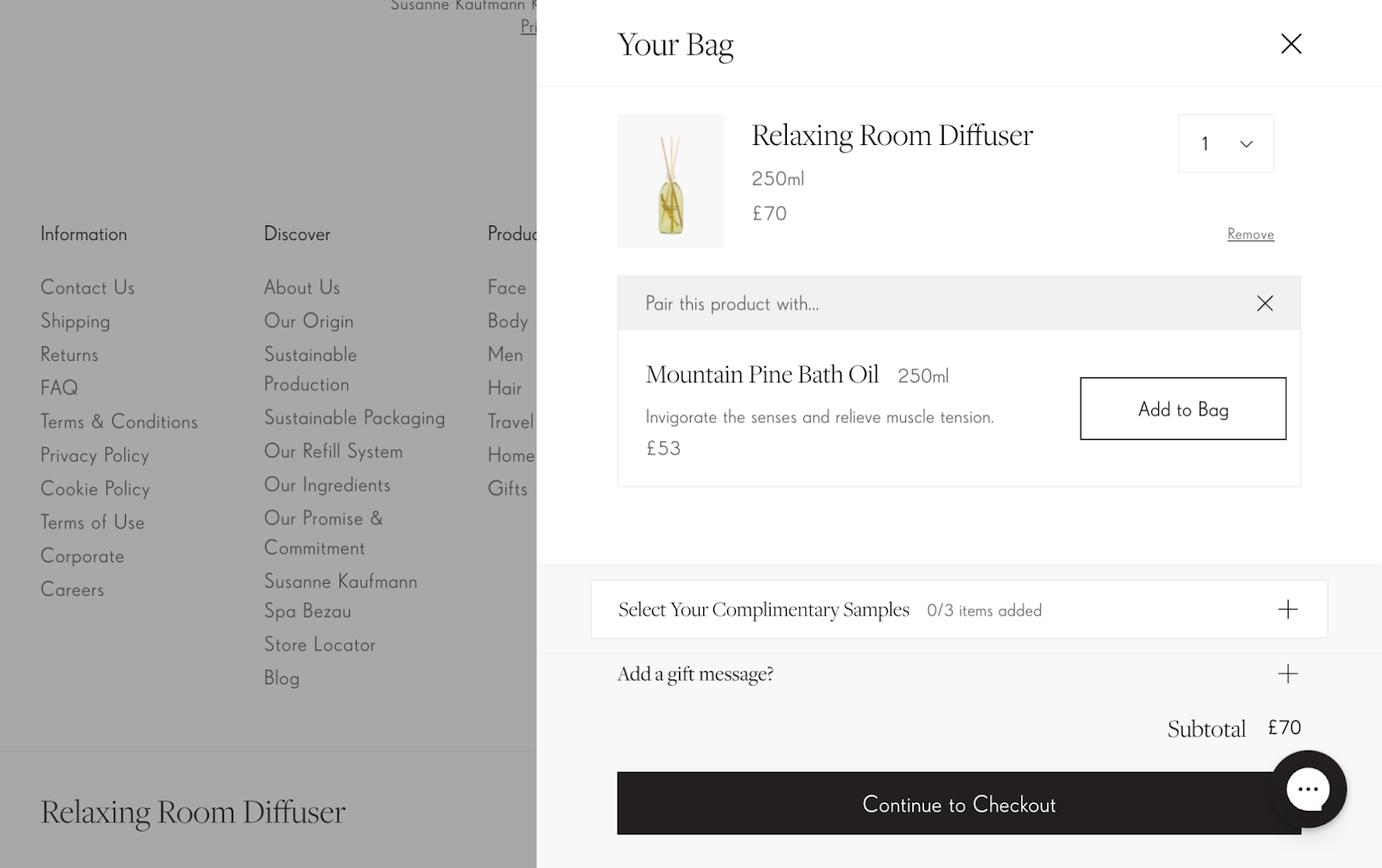Image resolution: width=1382 pixels, height=868 pixels.
Task: Visit the Our Refill System page
Action: [x=333, y=451]
